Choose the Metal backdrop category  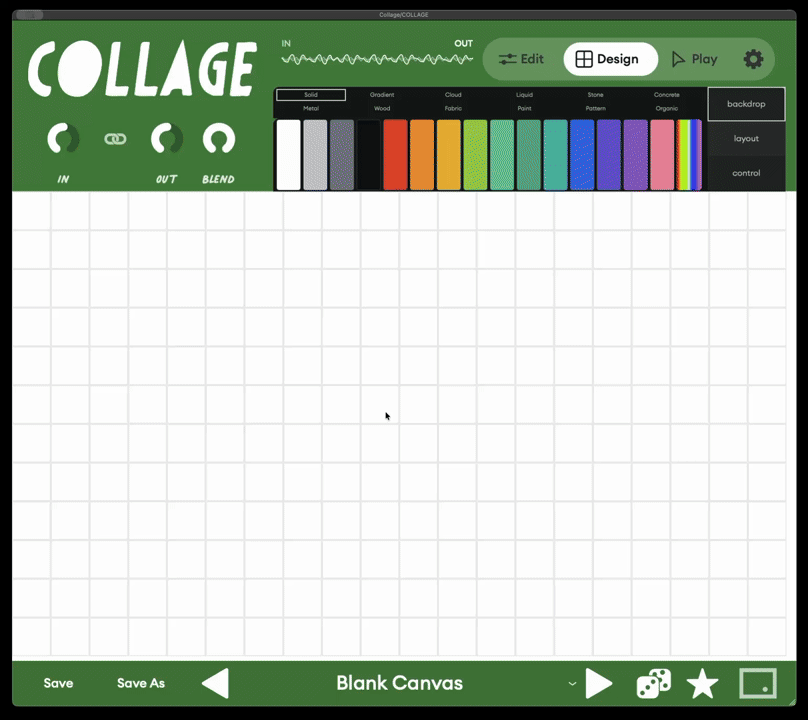(311, 109)
